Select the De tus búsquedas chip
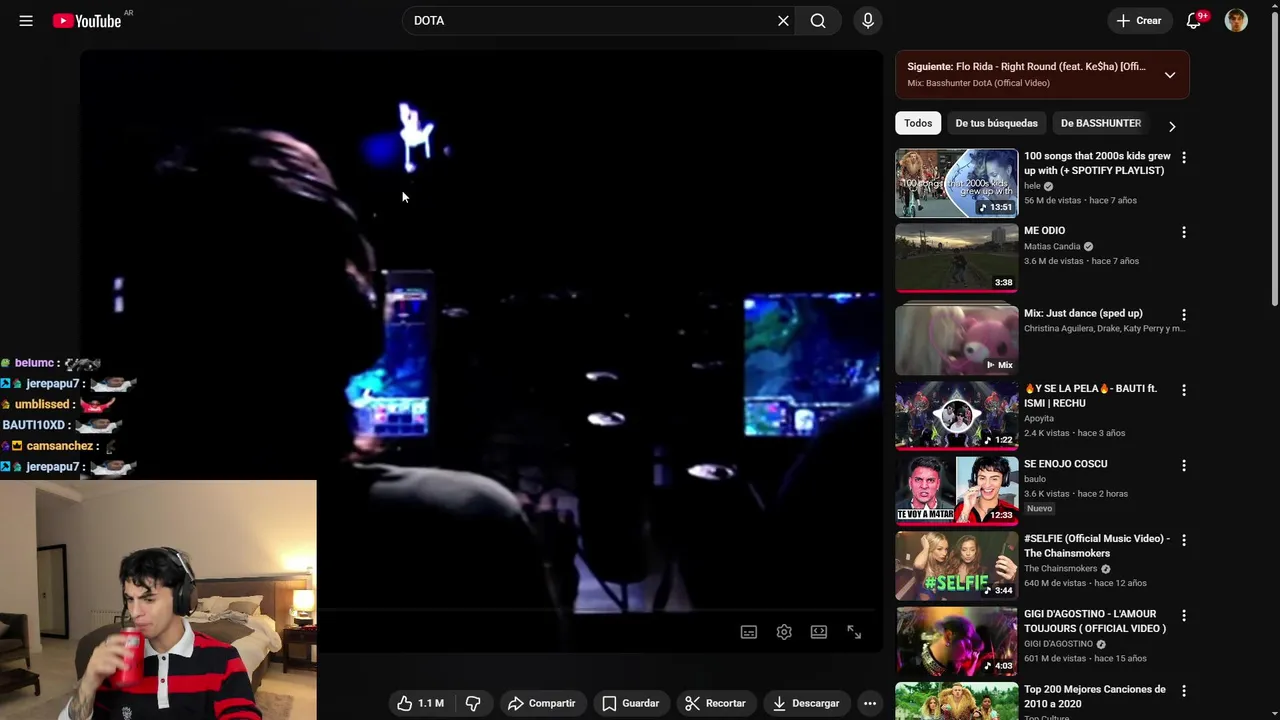 (x=996, y=123)
